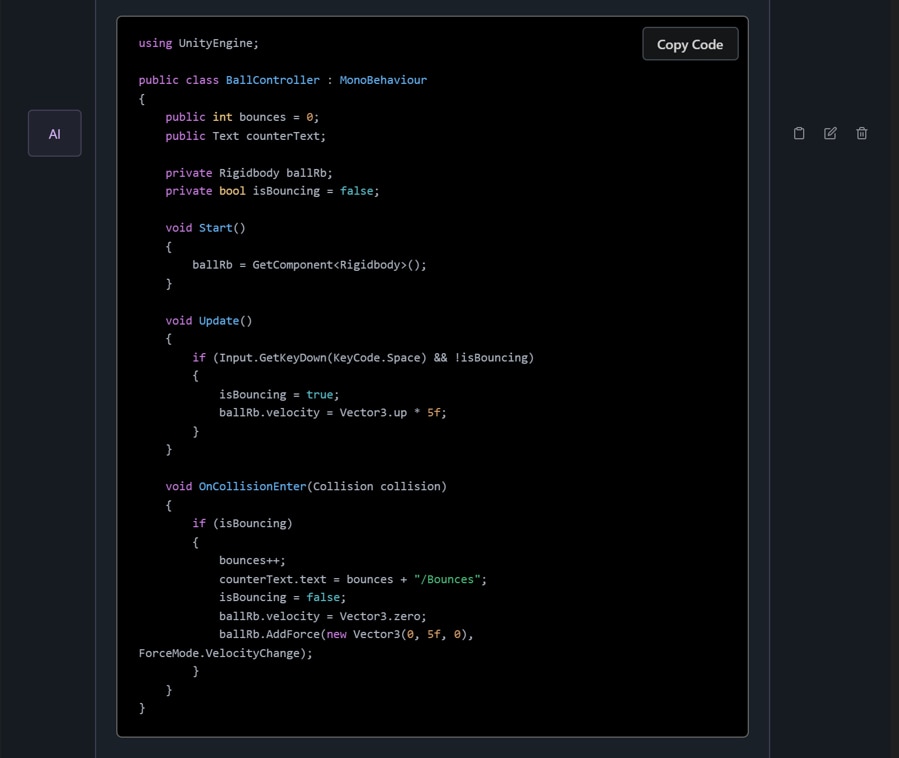This screenshot has height=758, width=899.
Task: Click the 'using UnityEngine;' line
Action: 198,43
